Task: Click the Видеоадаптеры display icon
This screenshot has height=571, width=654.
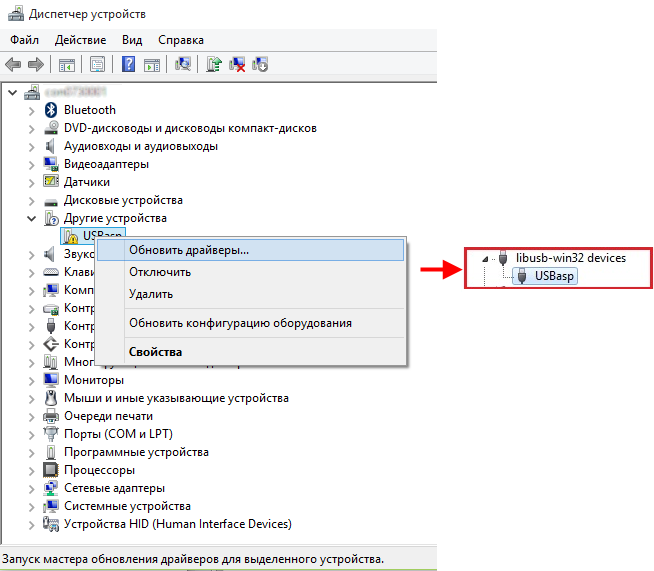Action: pos(51,164)
